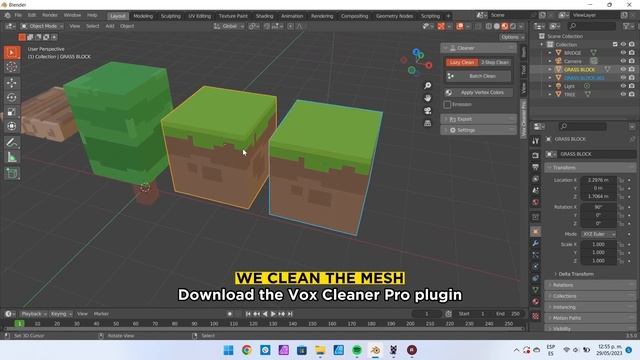Open the Object properties tab
Viewport: 640px width, 360px height.
coord(536,231)
